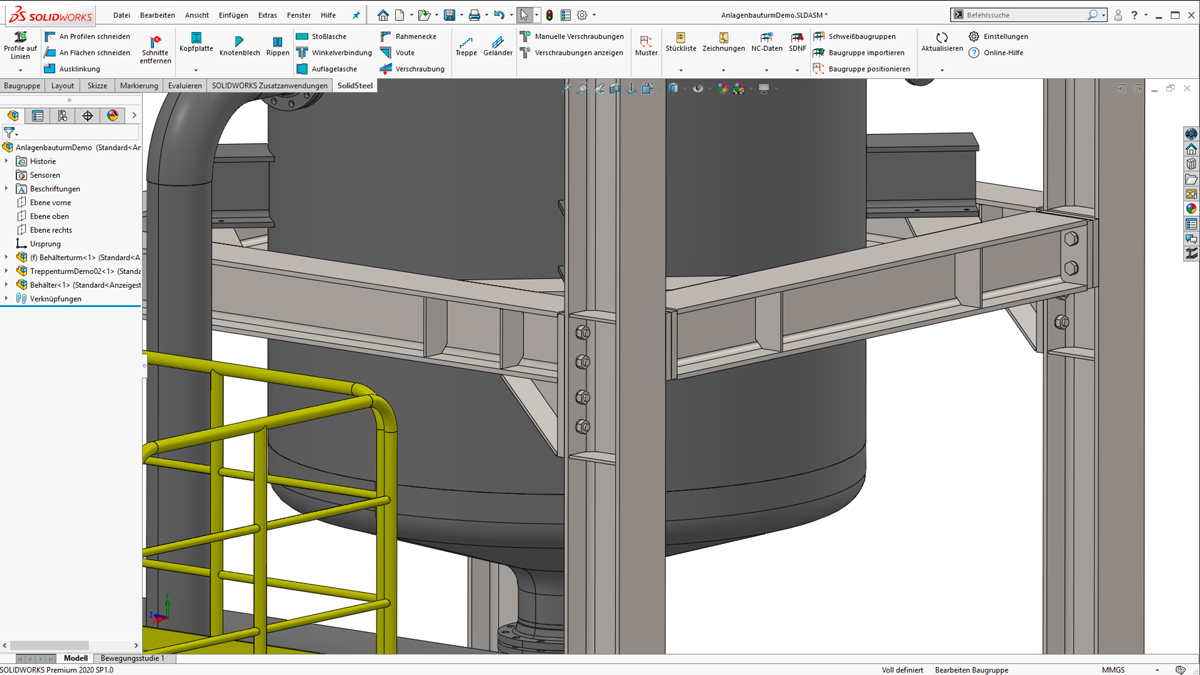1200x675 pixels.
Task: Open the DisplayManager tab with color ball
Action: [x=112, y=116]
